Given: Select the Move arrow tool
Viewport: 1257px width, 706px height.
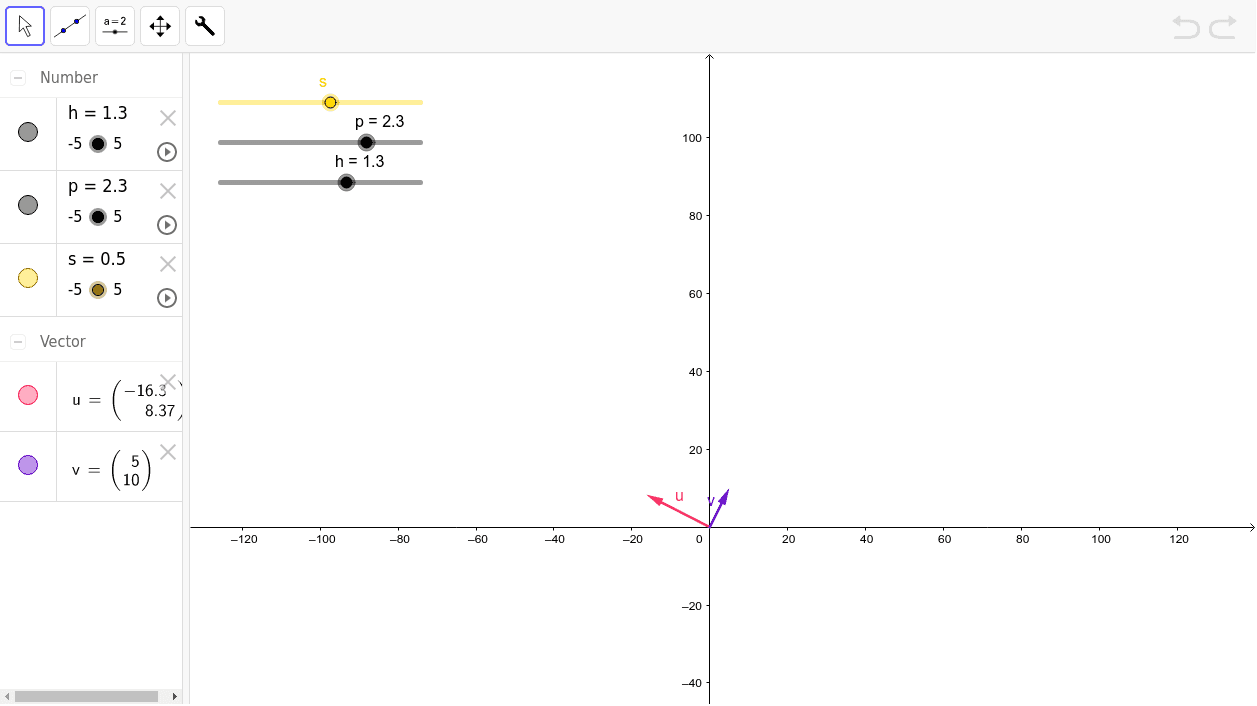Looking at the screenshot, I should point(25,26).
